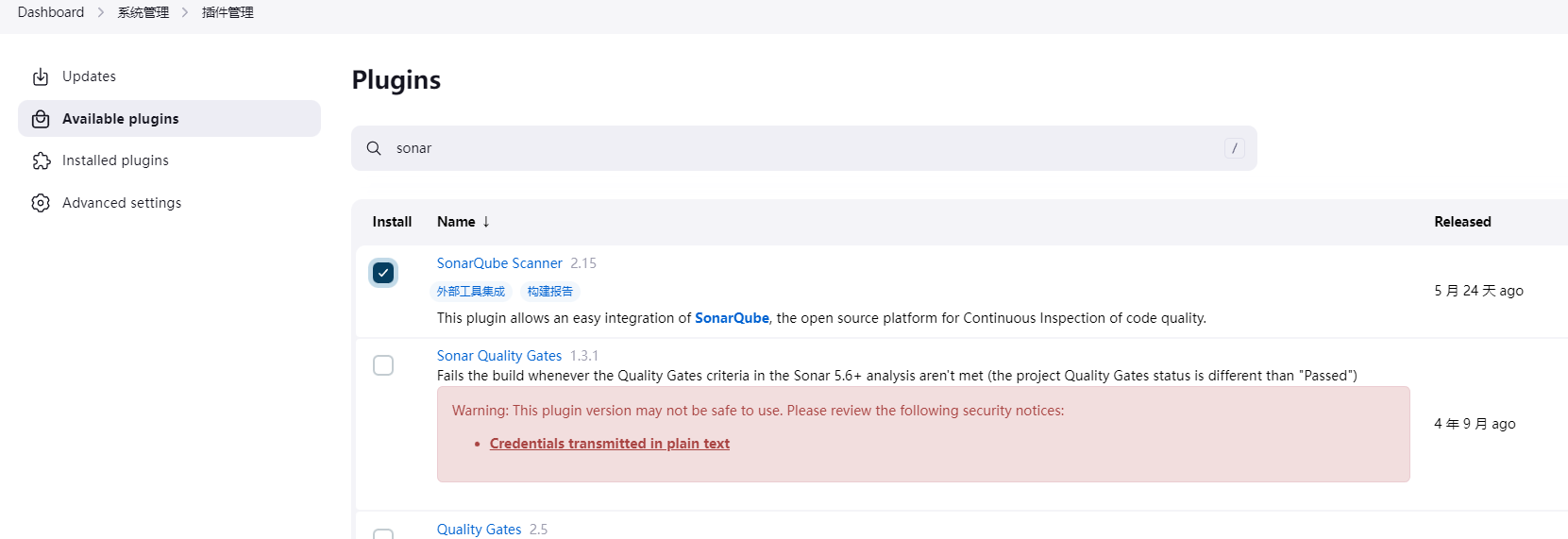
Task: Open the Quality Gates plugin link
Action: pos(480,530)
